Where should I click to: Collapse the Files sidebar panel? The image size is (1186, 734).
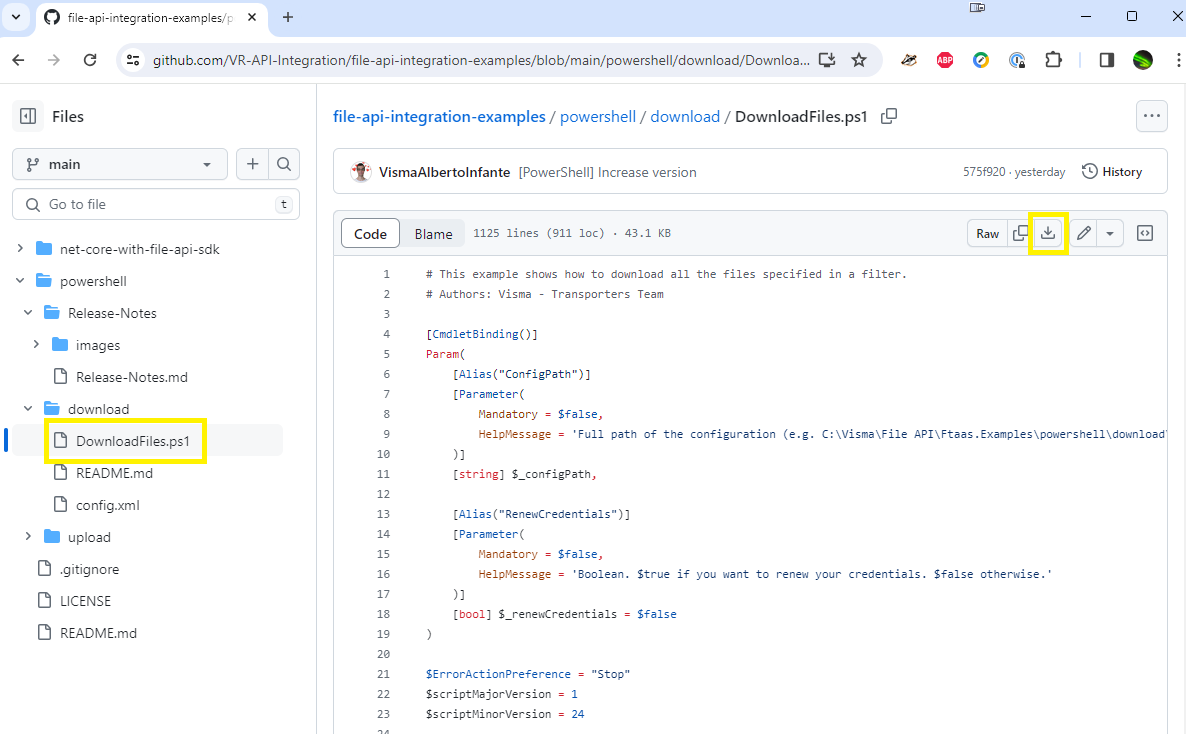point(27,116)
